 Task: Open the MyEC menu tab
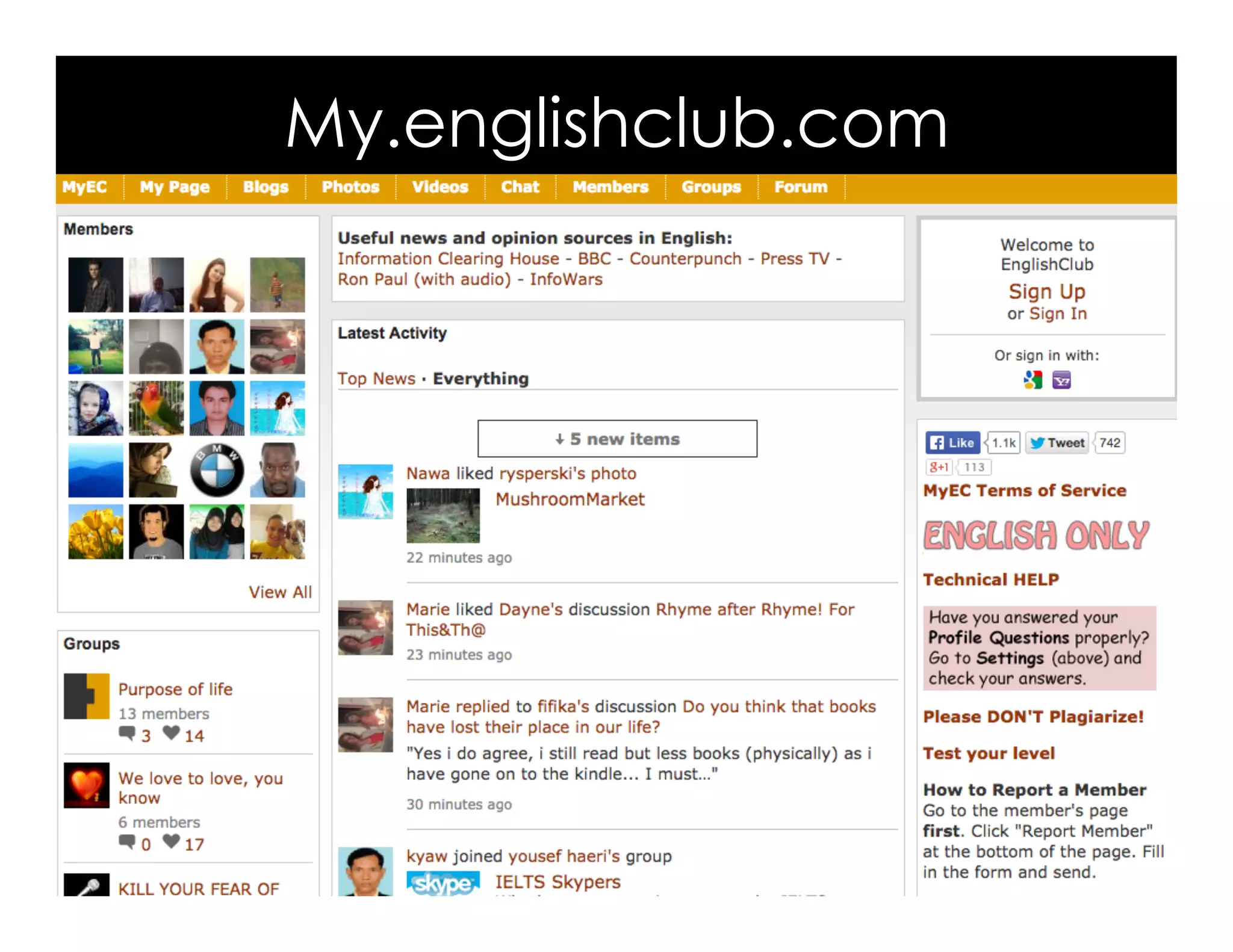pyautogui.click(x=84, y=187)
